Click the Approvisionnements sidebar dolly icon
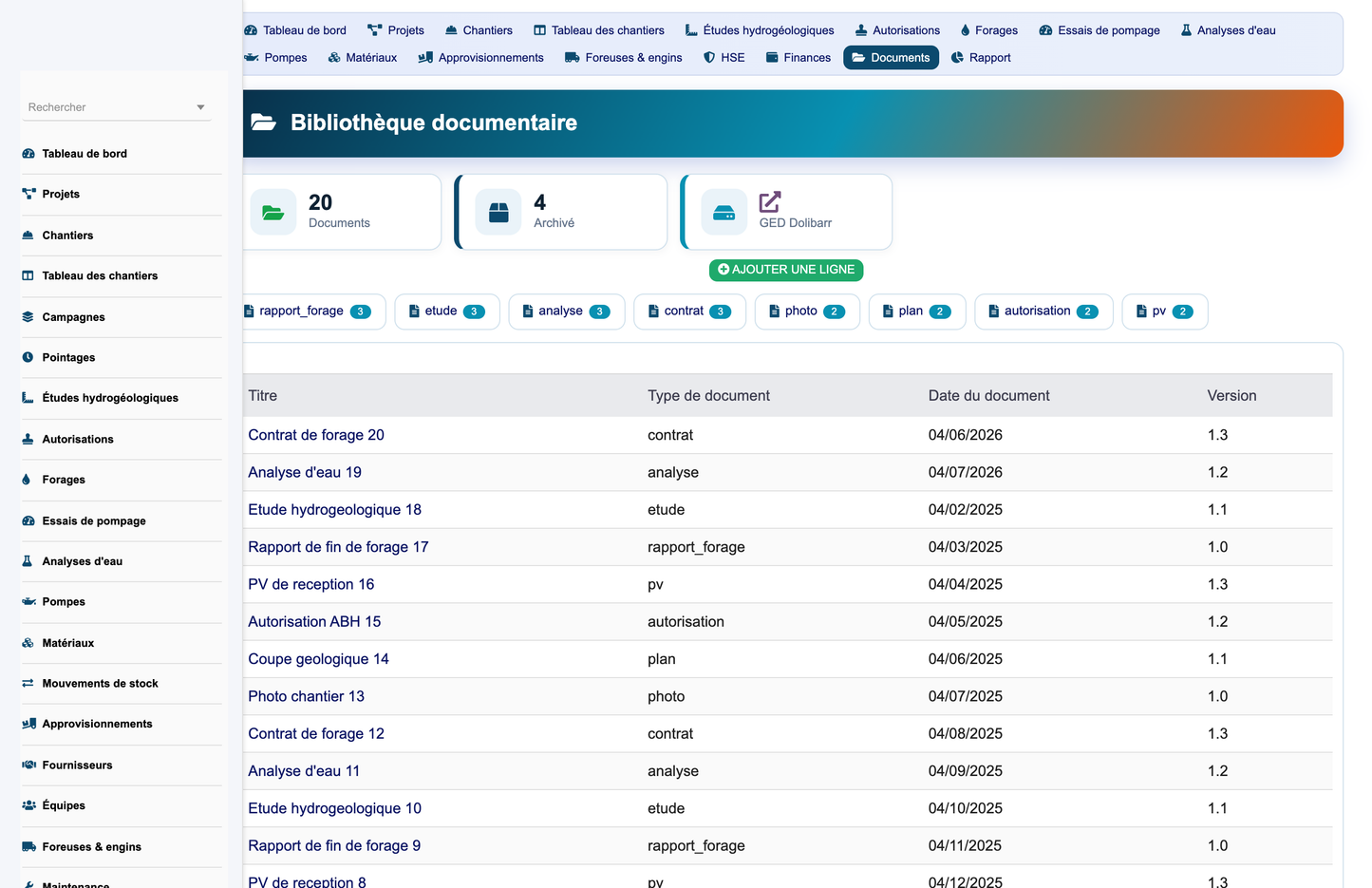Screen dimensions: 1372x888 tap(28, 724)
